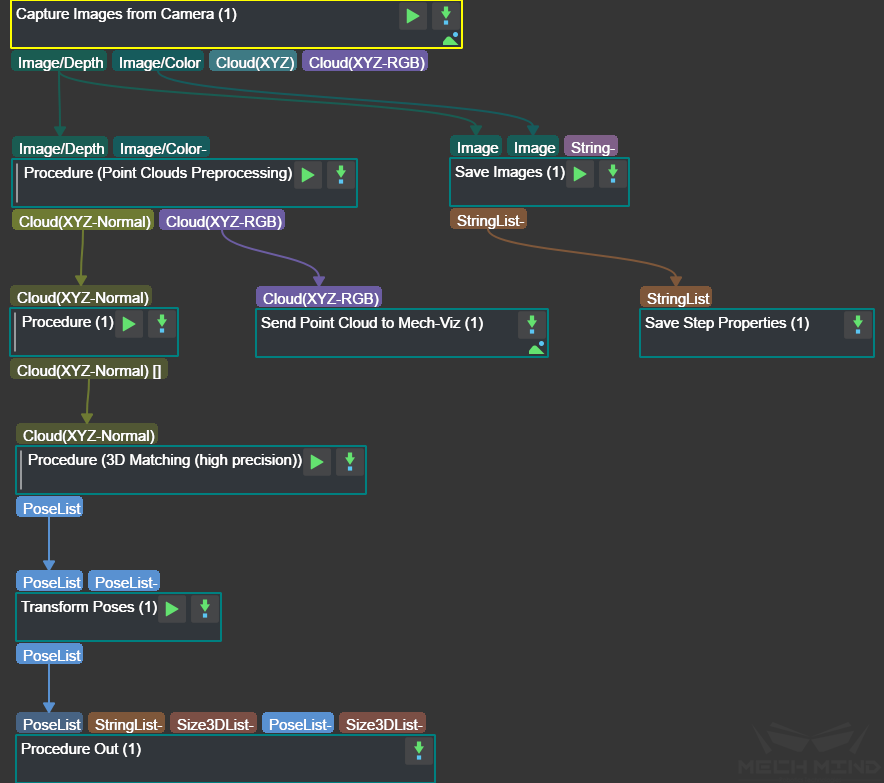The width and height of the screenshot is (884, 783).
Task: Click down-arrow icon on Save Images step
Action: 613,174
